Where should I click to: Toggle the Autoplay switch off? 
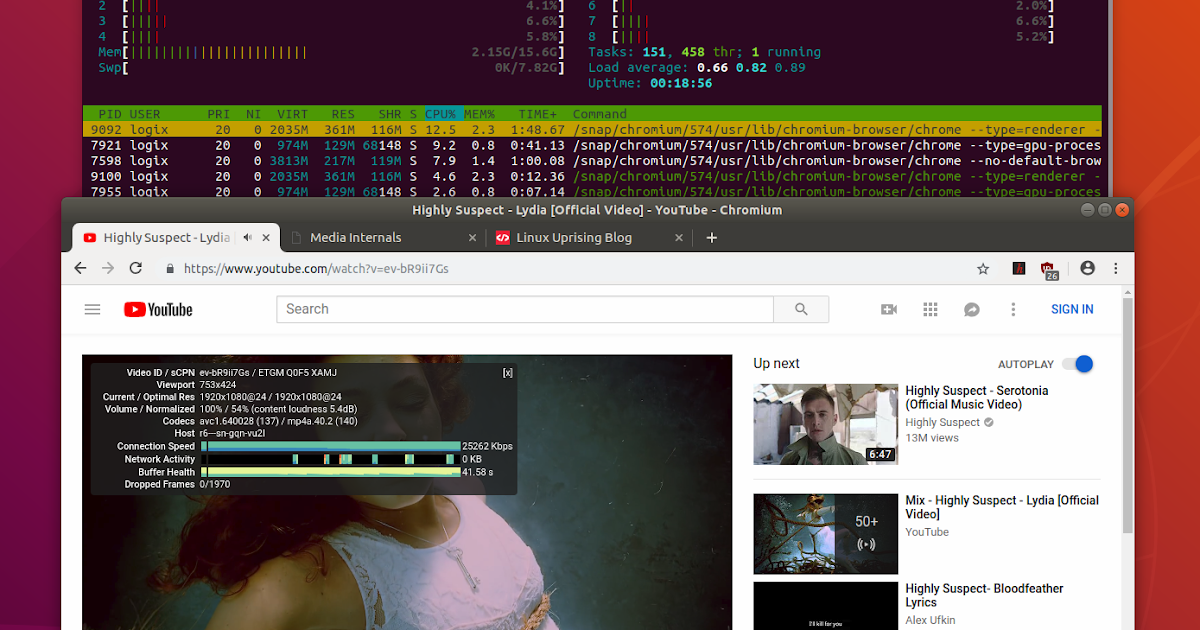coord(1078,364)
